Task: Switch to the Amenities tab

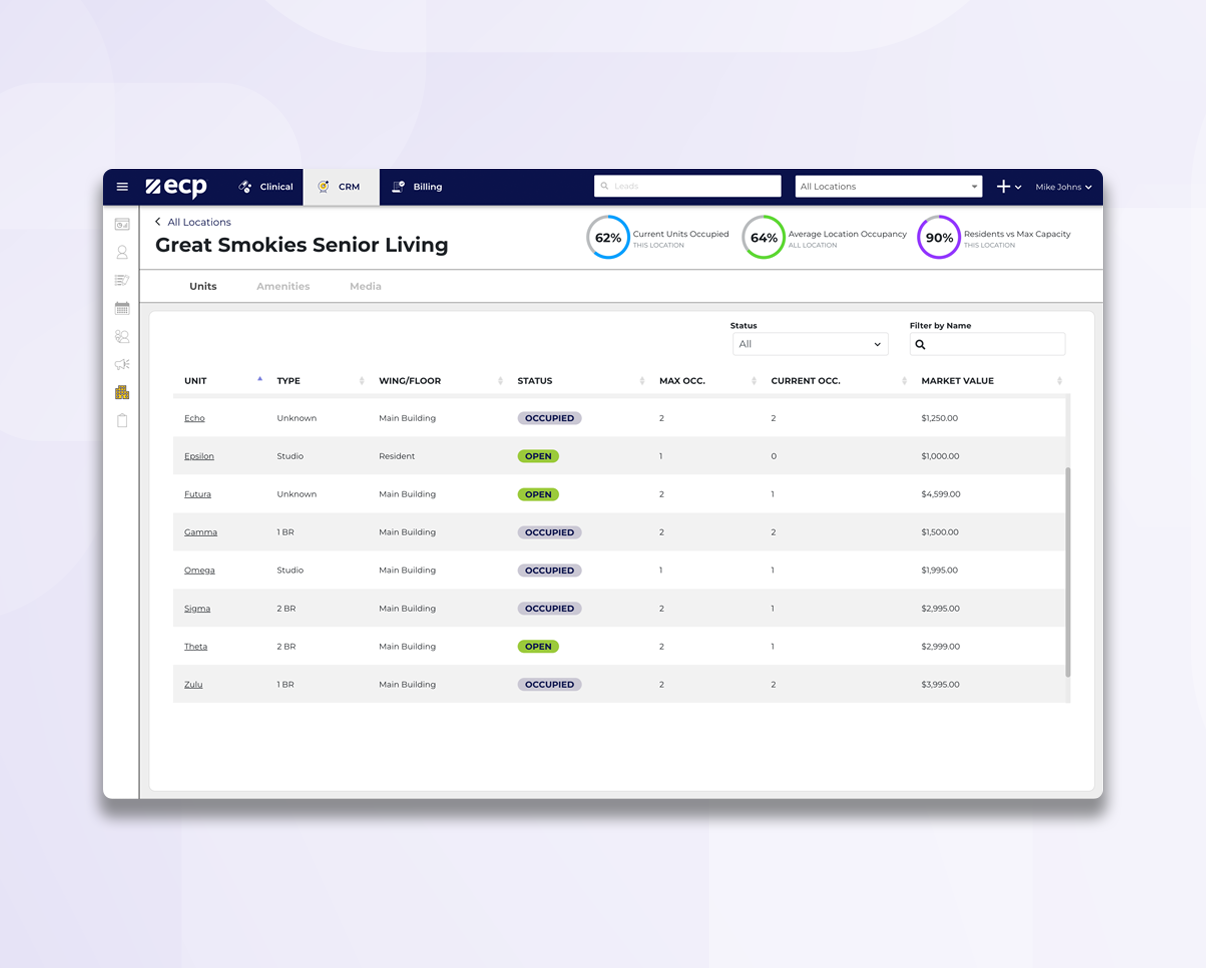Action: (283, 285)
